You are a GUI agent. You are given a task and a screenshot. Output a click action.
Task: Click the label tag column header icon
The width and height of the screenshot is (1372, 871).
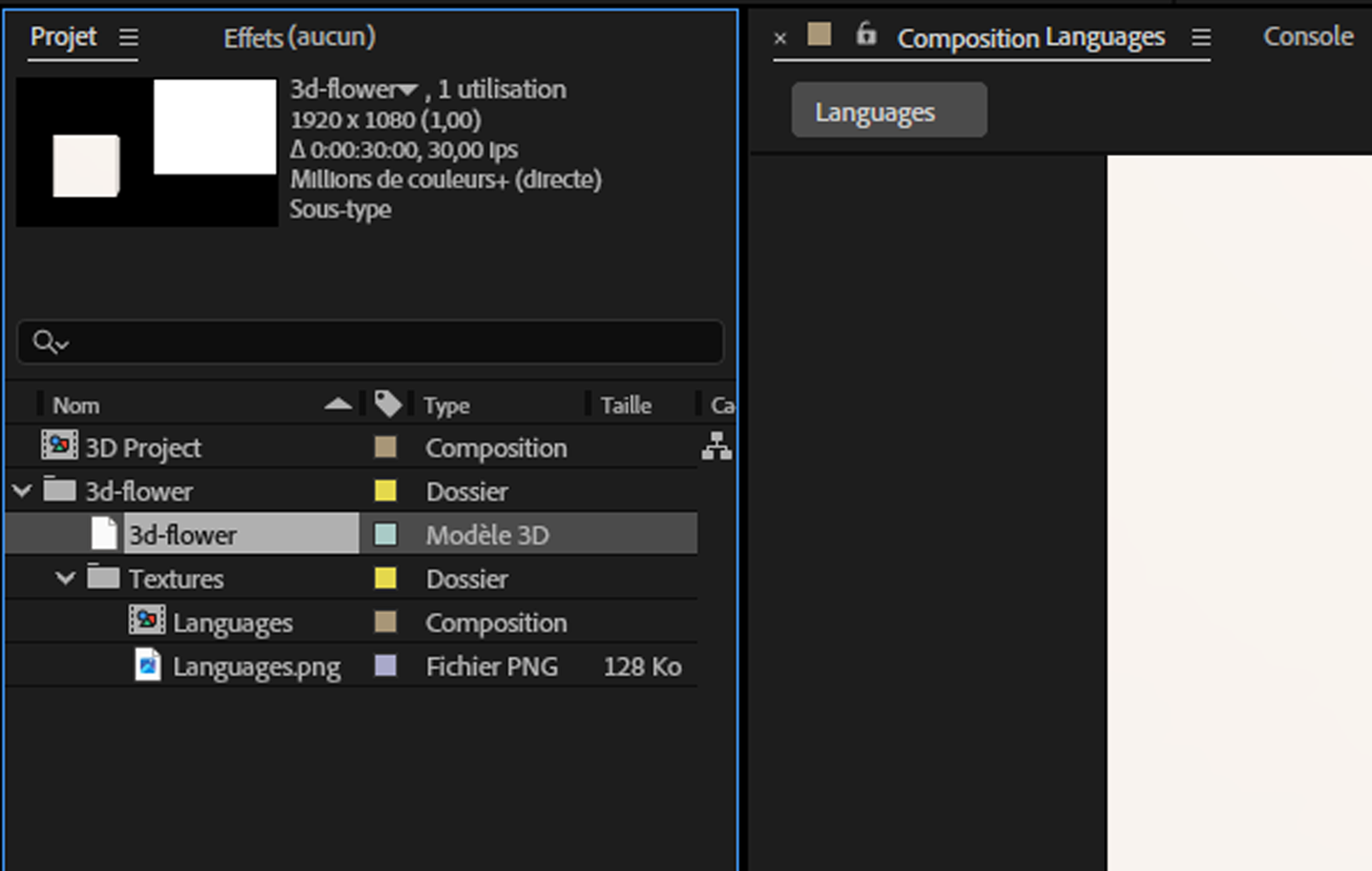click(x=387, y=404)
